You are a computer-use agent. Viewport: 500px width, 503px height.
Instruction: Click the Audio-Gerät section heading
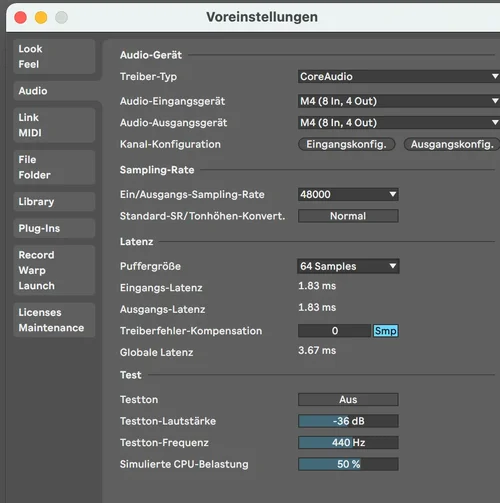click(x=151, y=55)
